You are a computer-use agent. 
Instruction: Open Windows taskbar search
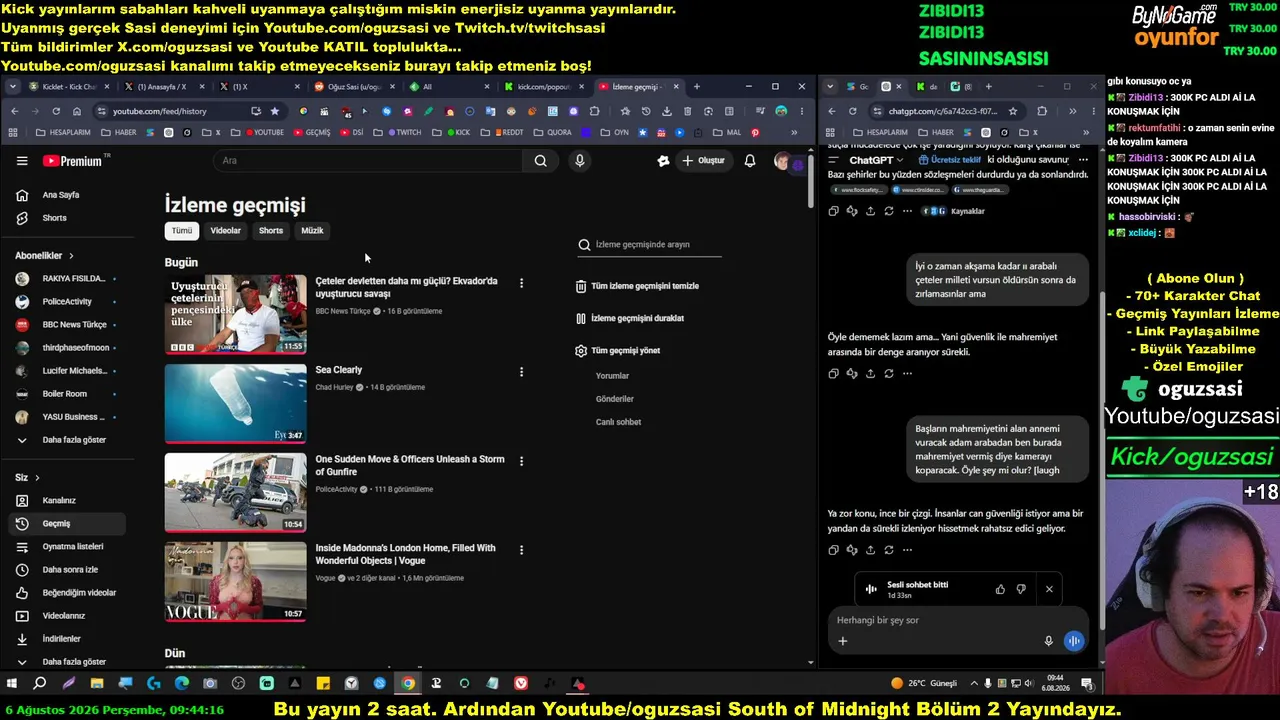point(40,684)
